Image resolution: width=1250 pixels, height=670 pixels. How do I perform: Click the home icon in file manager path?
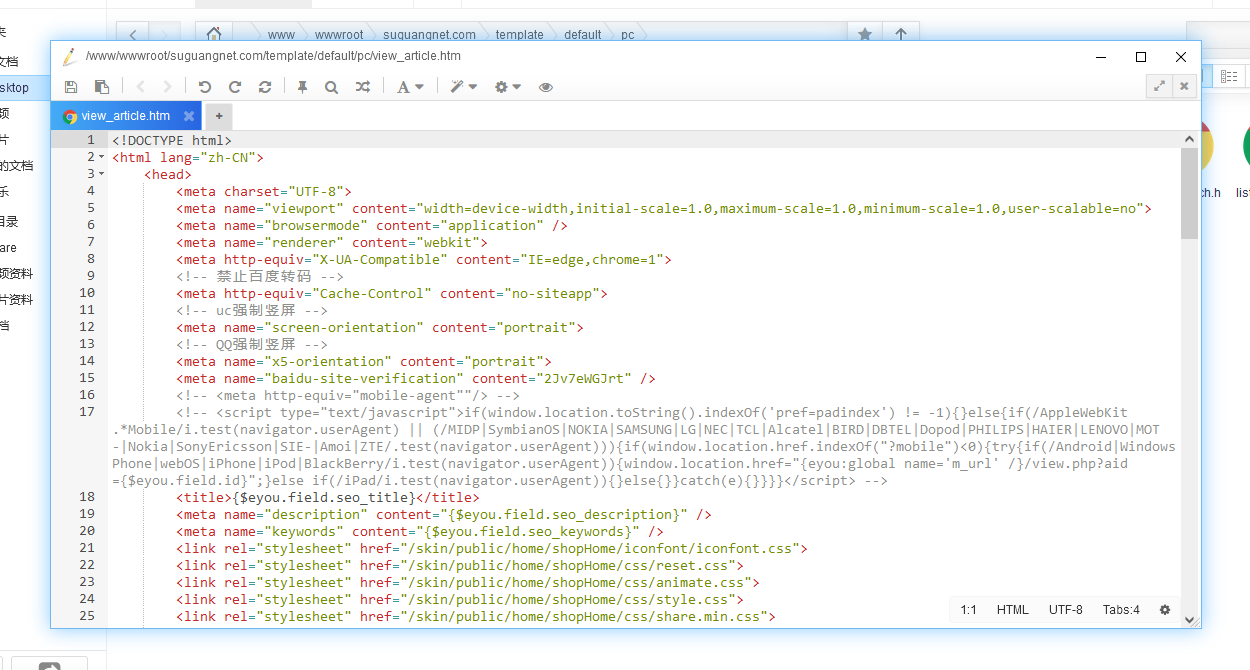213,34
